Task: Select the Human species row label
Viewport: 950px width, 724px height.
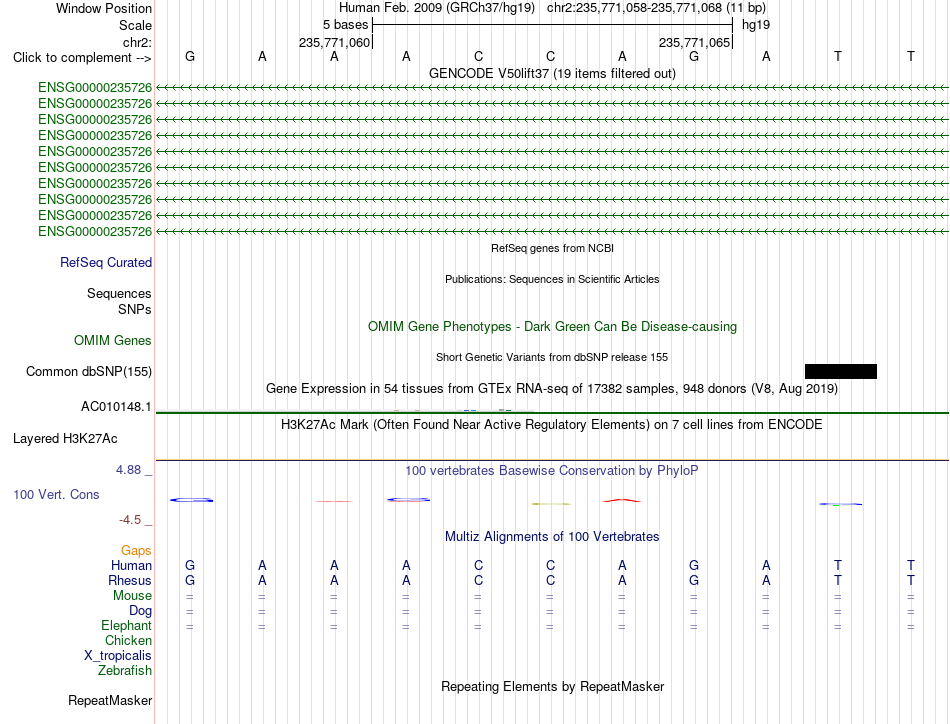Action: click(131, 565)
